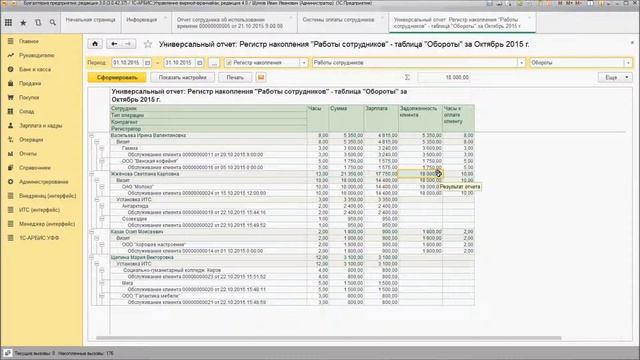Screen dimensions: 640x360
Task: Click the status bar calls icon
Action: 7,353
